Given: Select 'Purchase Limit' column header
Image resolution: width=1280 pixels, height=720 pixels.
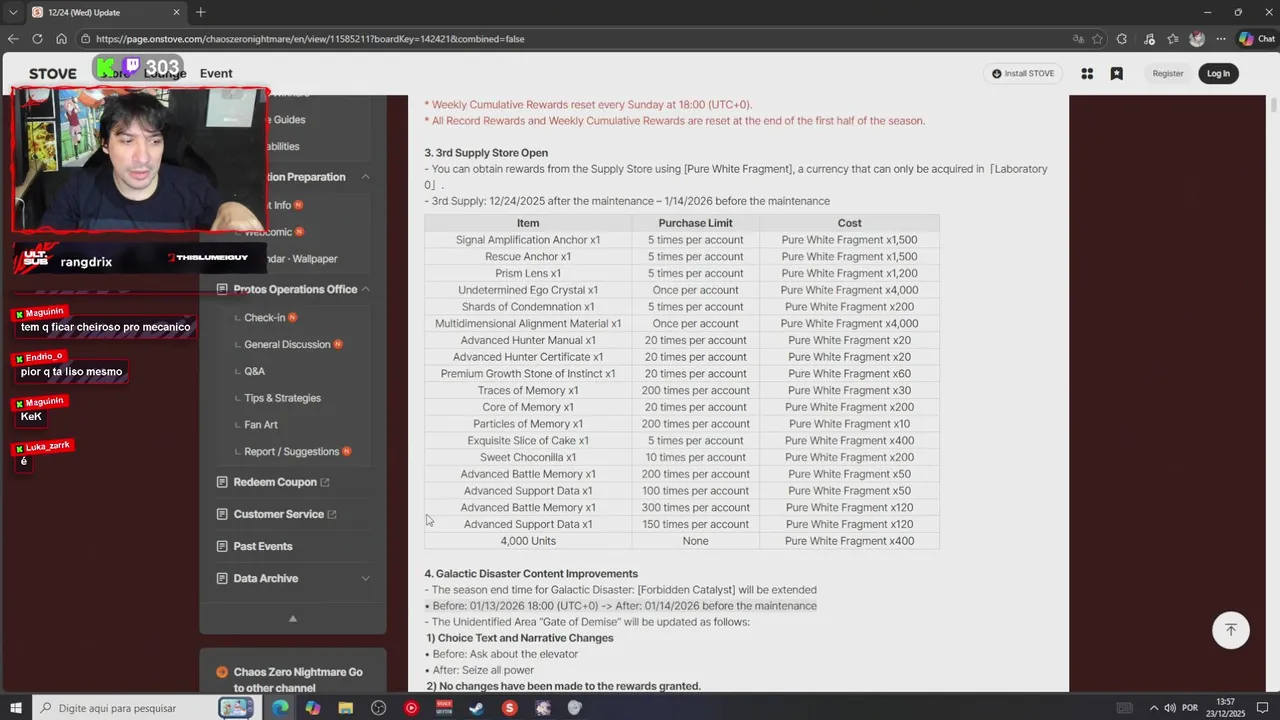Looking at the screenshot, I should click(695, 223).
